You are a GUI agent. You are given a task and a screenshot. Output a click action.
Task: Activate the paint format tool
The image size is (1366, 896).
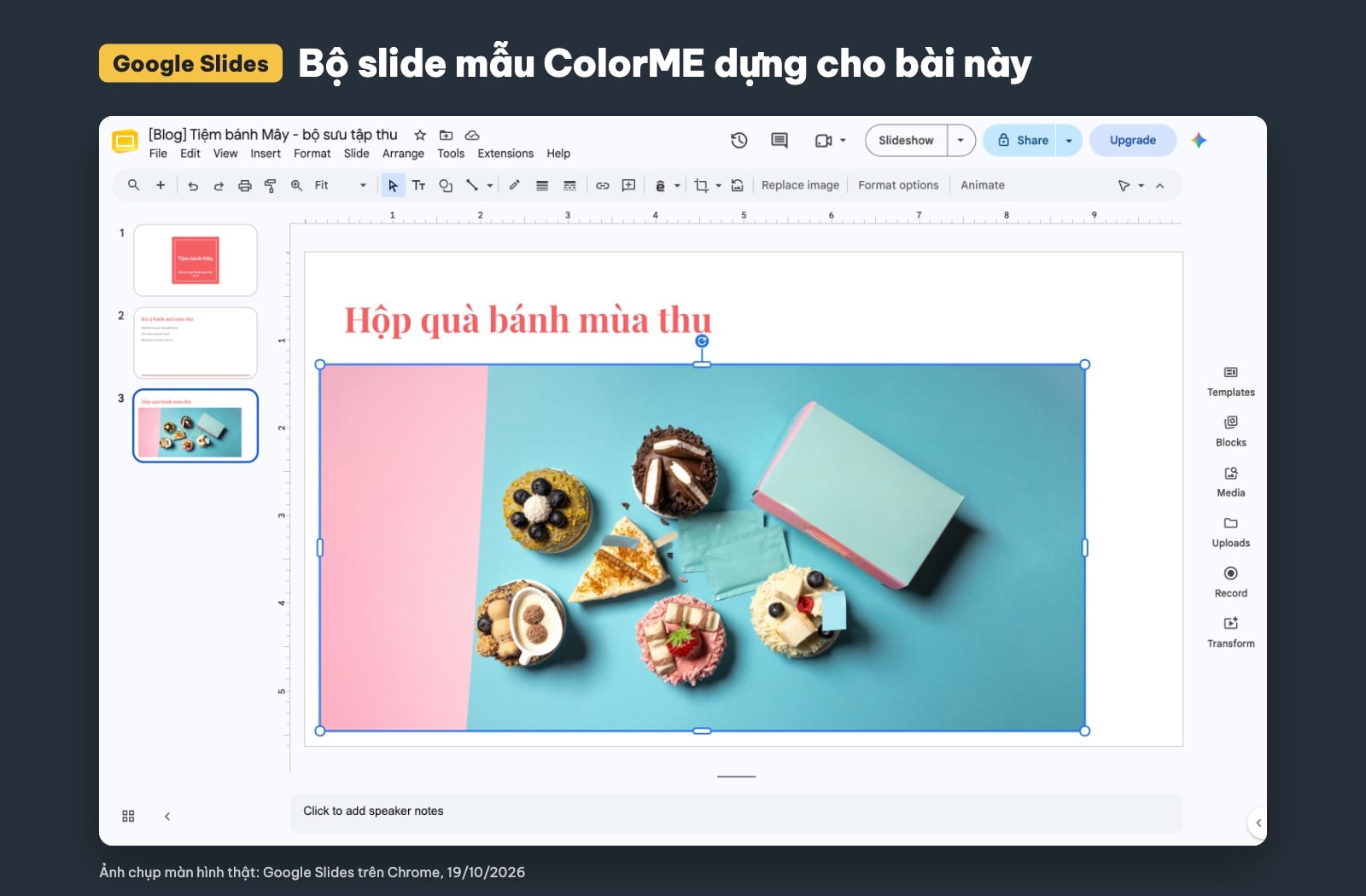coord(271,185)
